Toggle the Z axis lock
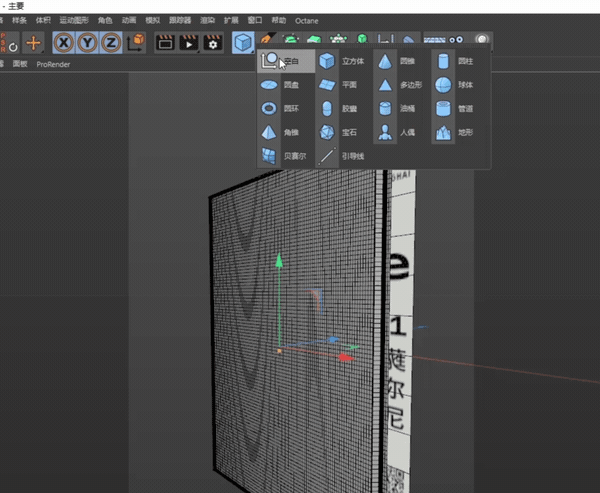 111,42
